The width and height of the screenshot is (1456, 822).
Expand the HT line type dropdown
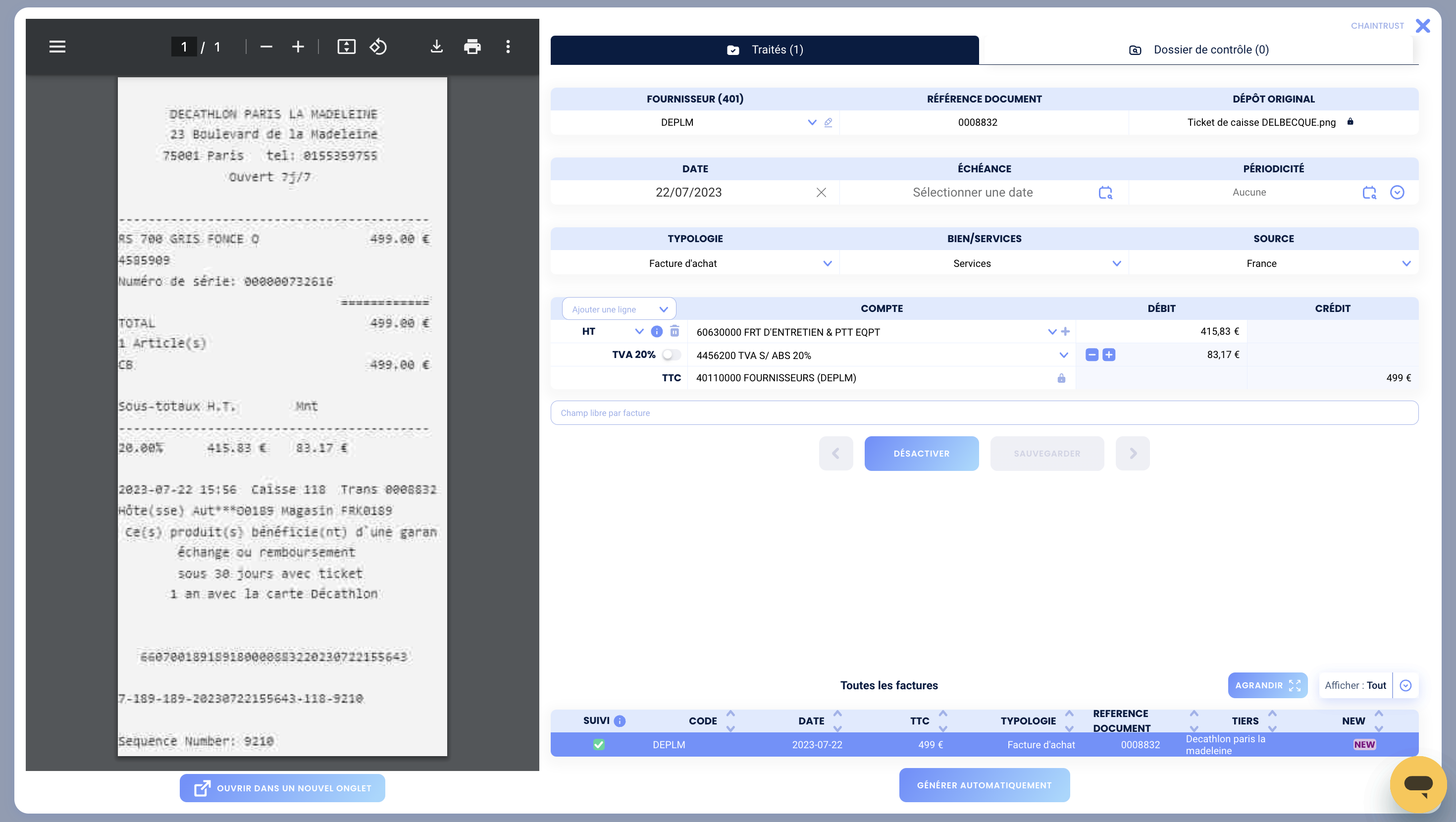click(x=639, y=331)
